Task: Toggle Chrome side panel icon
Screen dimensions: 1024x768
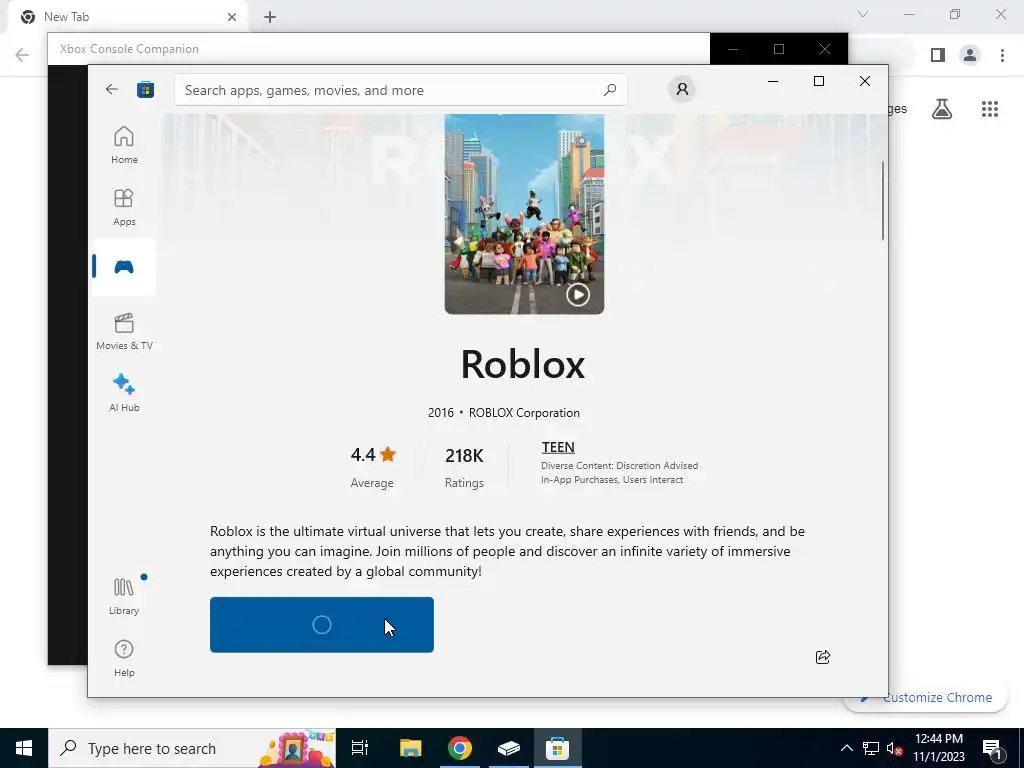Action: coord(938,55)
